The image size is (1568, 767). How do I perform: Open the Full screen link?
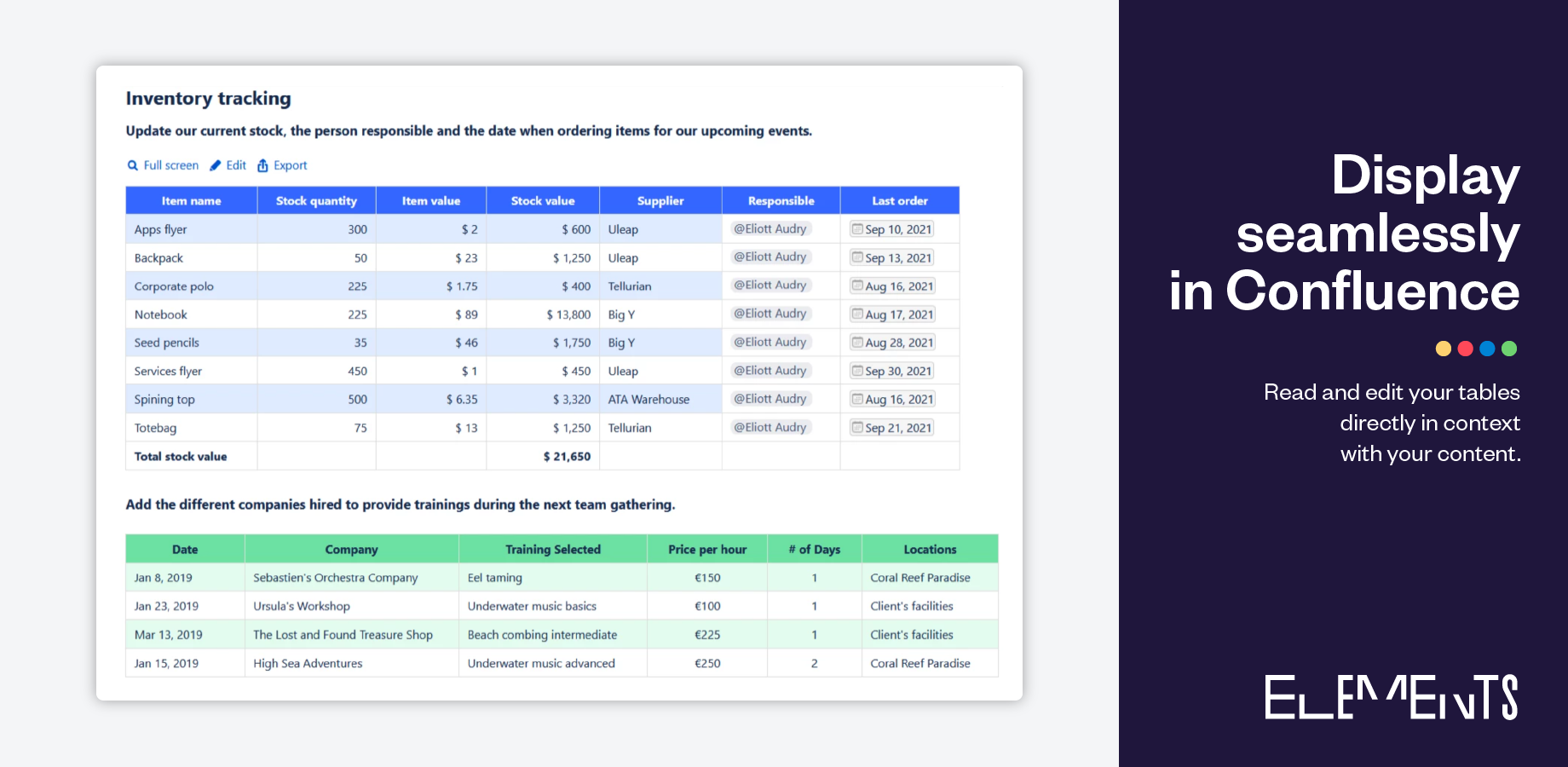pyautogui.click(x=170, y=165)
